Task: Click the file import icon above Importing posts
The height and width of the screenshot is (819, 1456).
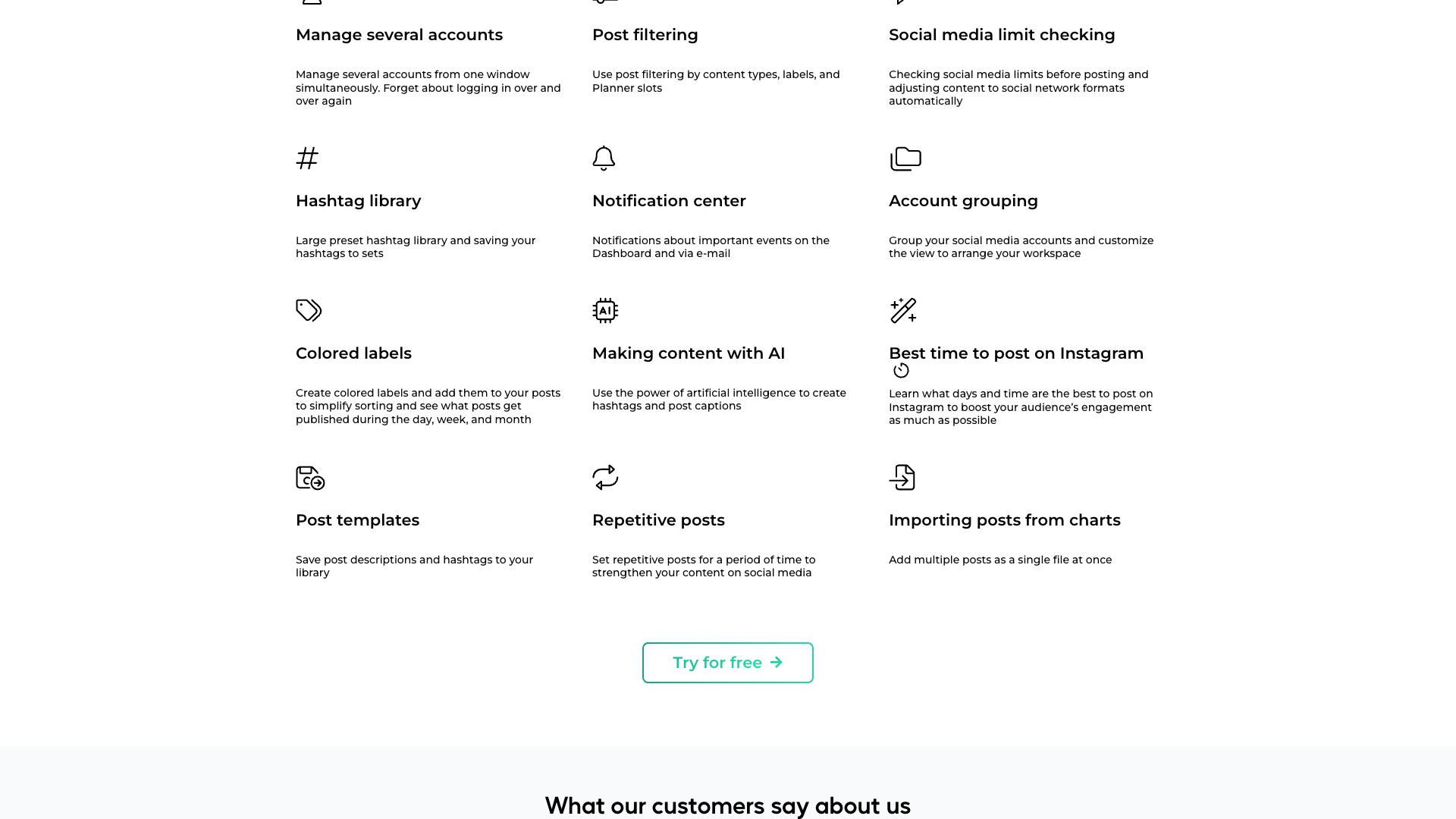Action: [x=903, y=477]
